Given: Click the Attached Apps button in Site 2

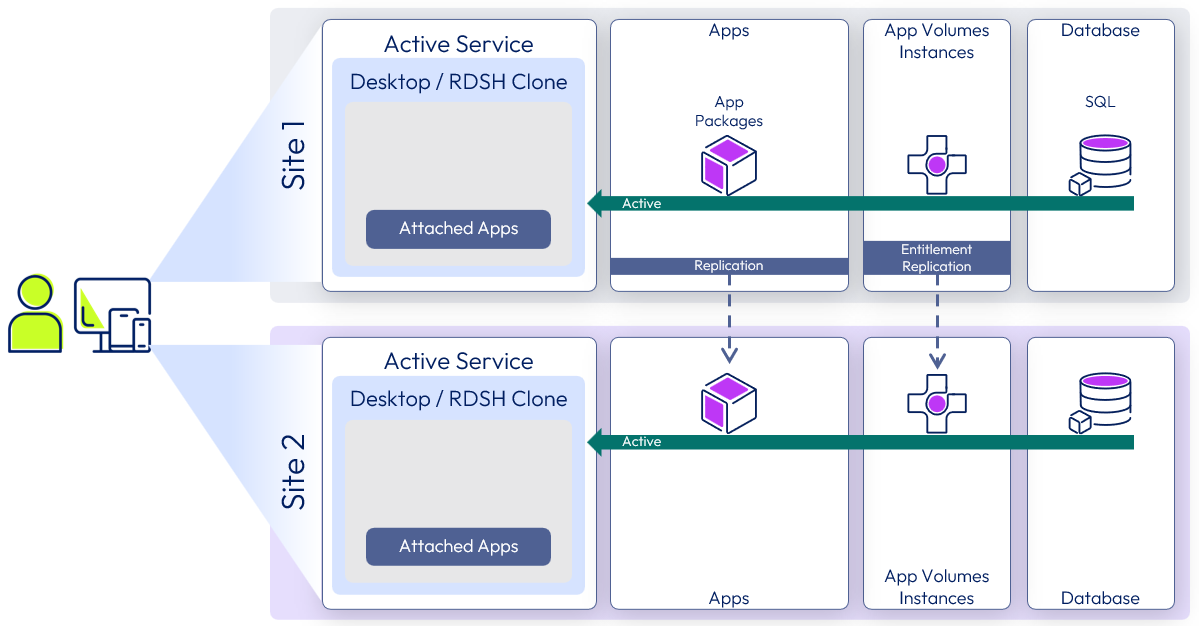Looking at the screenshot, I should [x=458, y=546].
